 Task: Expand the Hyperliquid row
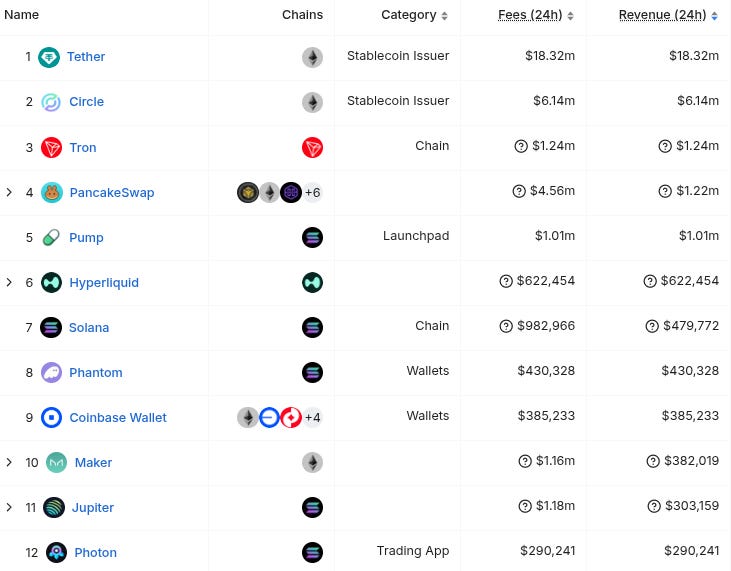(x=9, y=282)
